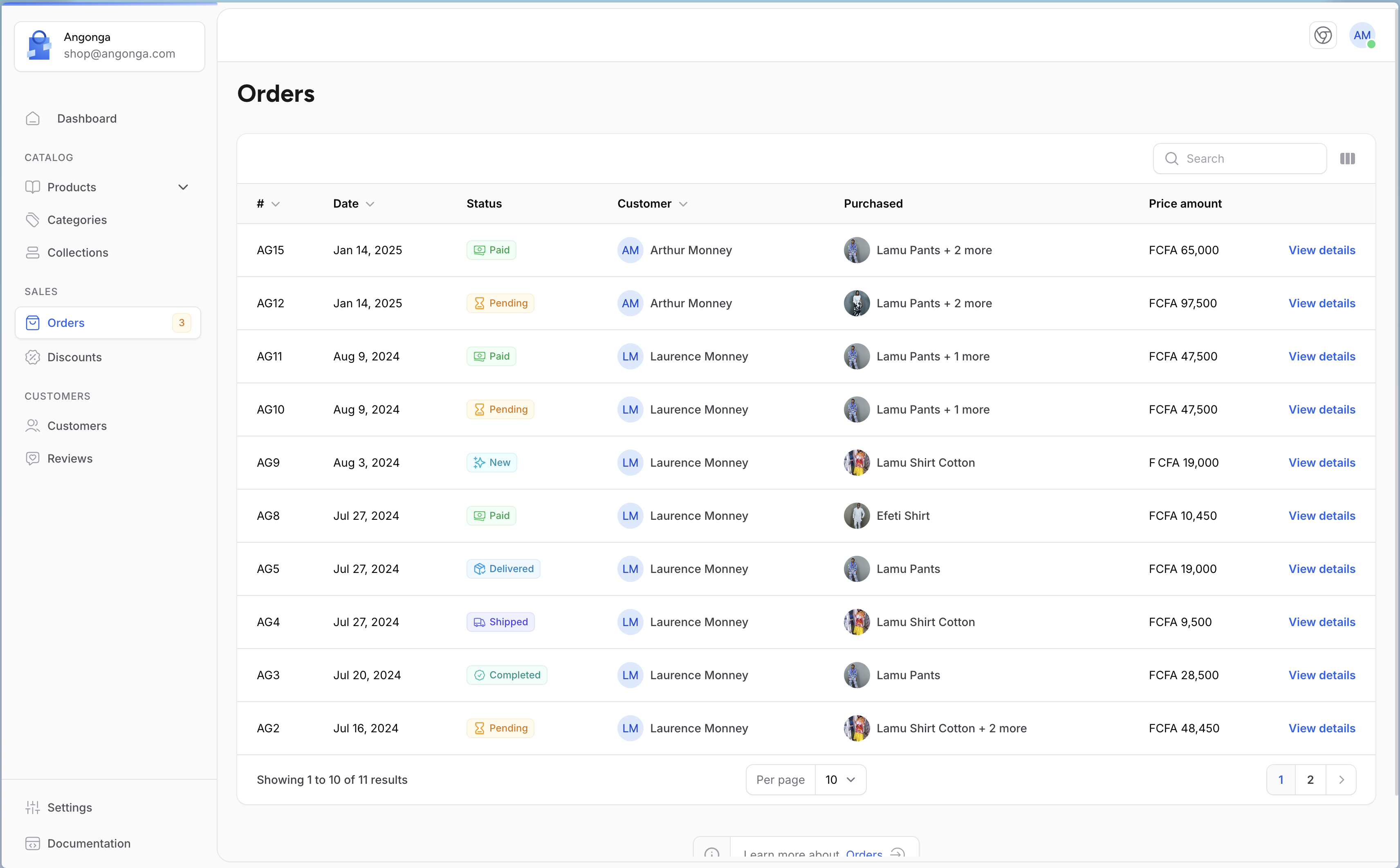Click the Documentation icon in sidebar
The height and width of the screenshot is (868, 1400).
point(33,843)
